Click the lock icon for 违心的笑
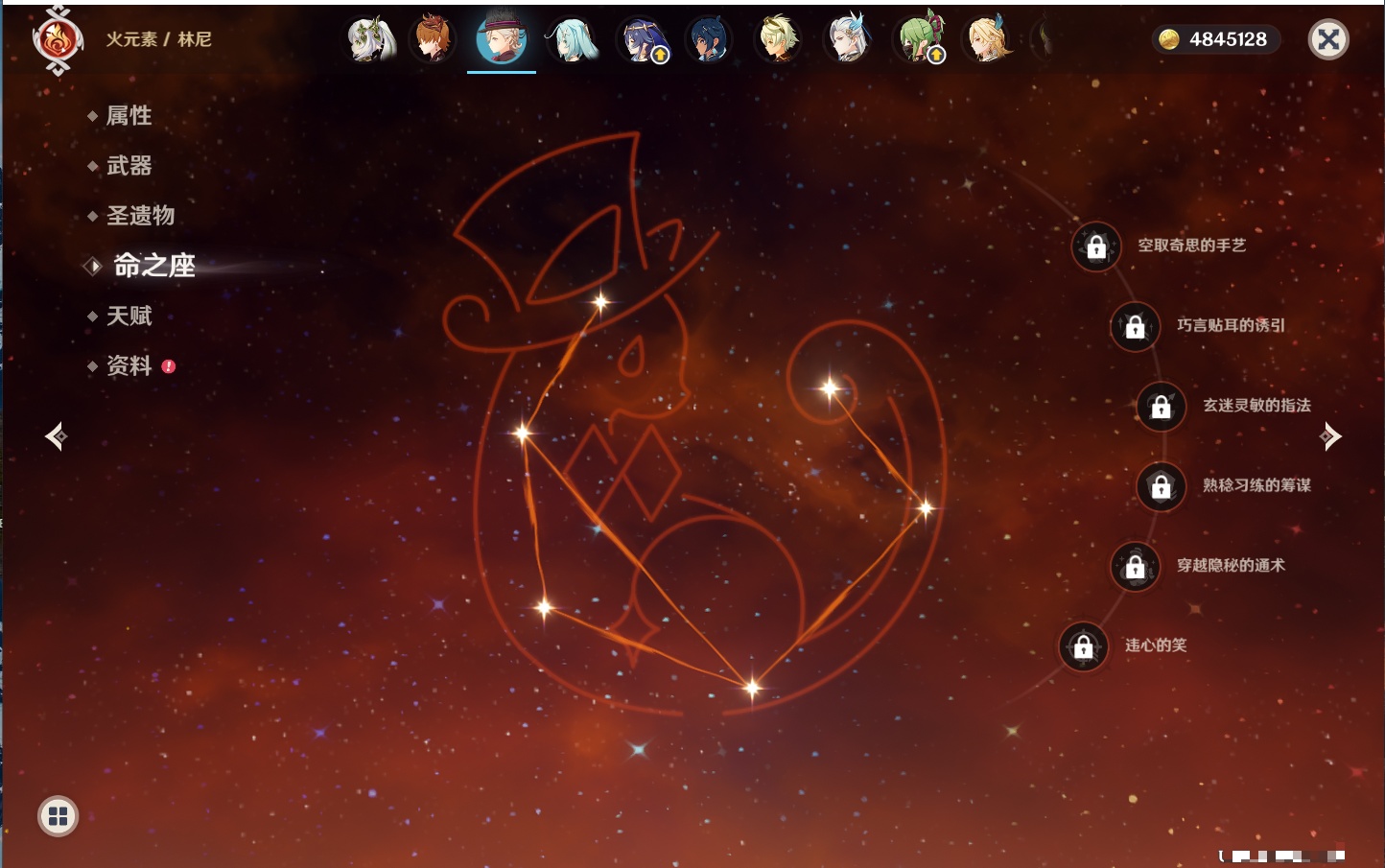 pos(1084,646)
